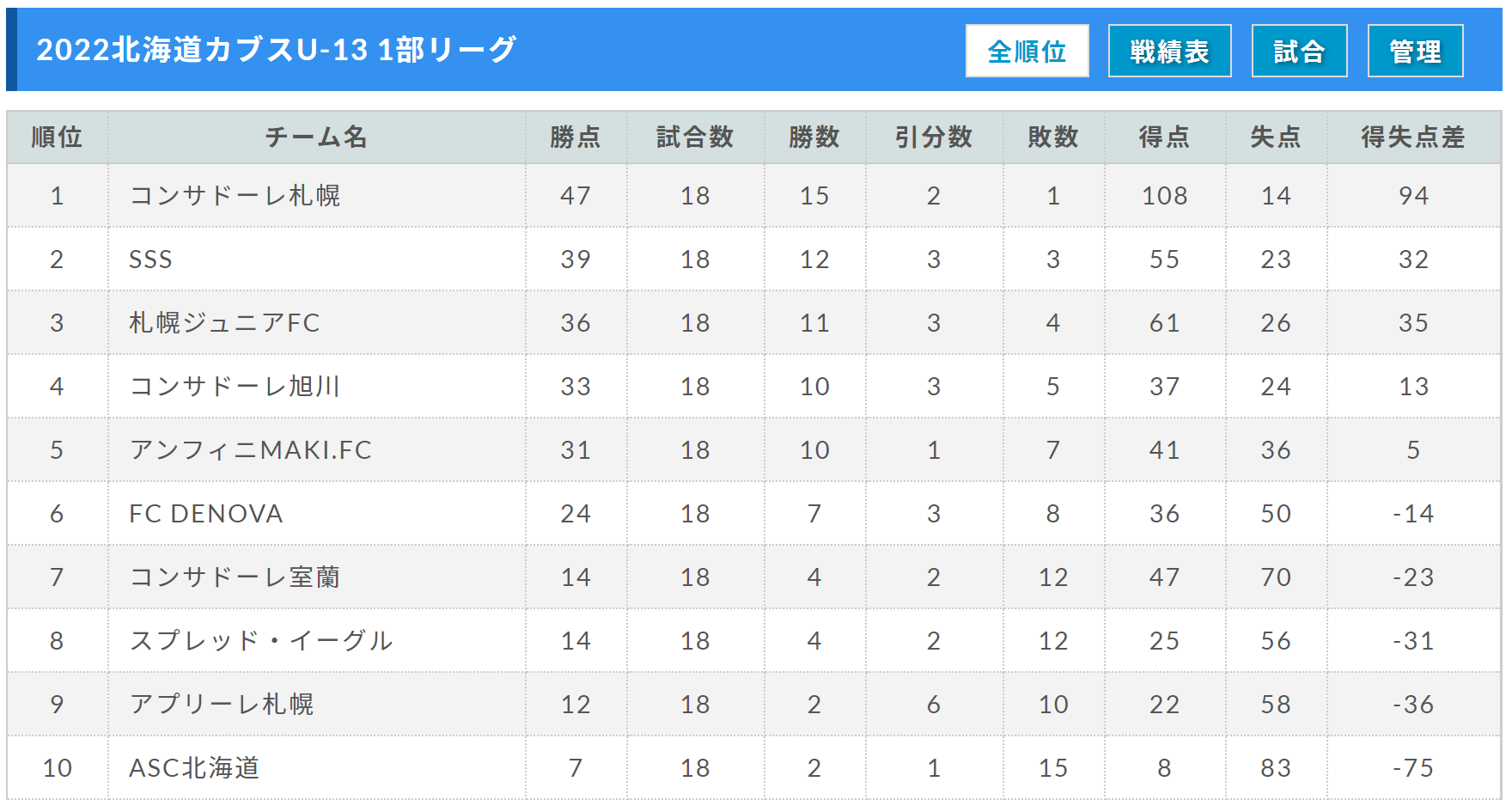Select team コンサドーレ札幌 in the table
Viewport: 1512px width, 812px height.
coord(235,196)
